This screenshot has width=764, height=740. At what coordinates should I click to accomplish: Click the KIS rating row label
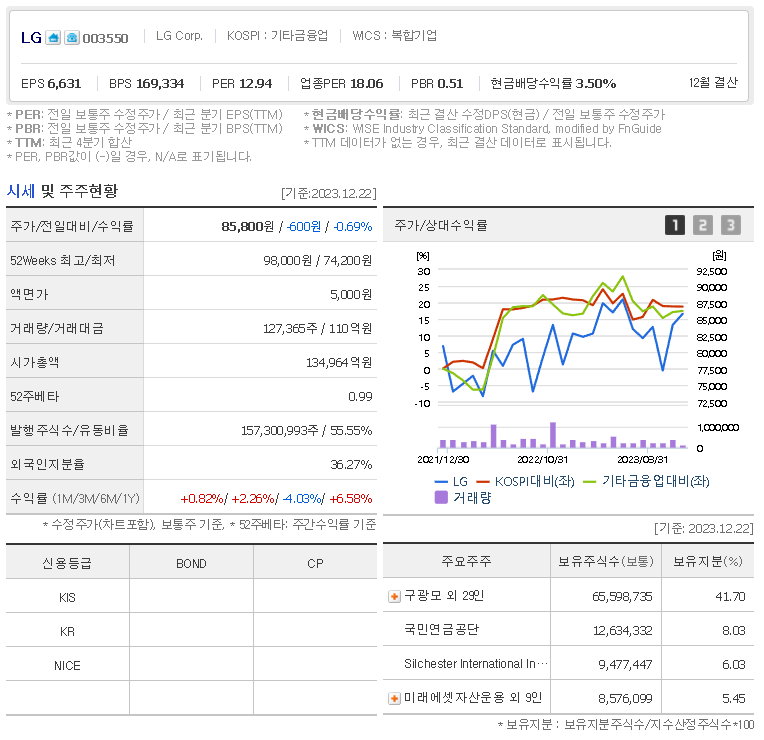67,598
